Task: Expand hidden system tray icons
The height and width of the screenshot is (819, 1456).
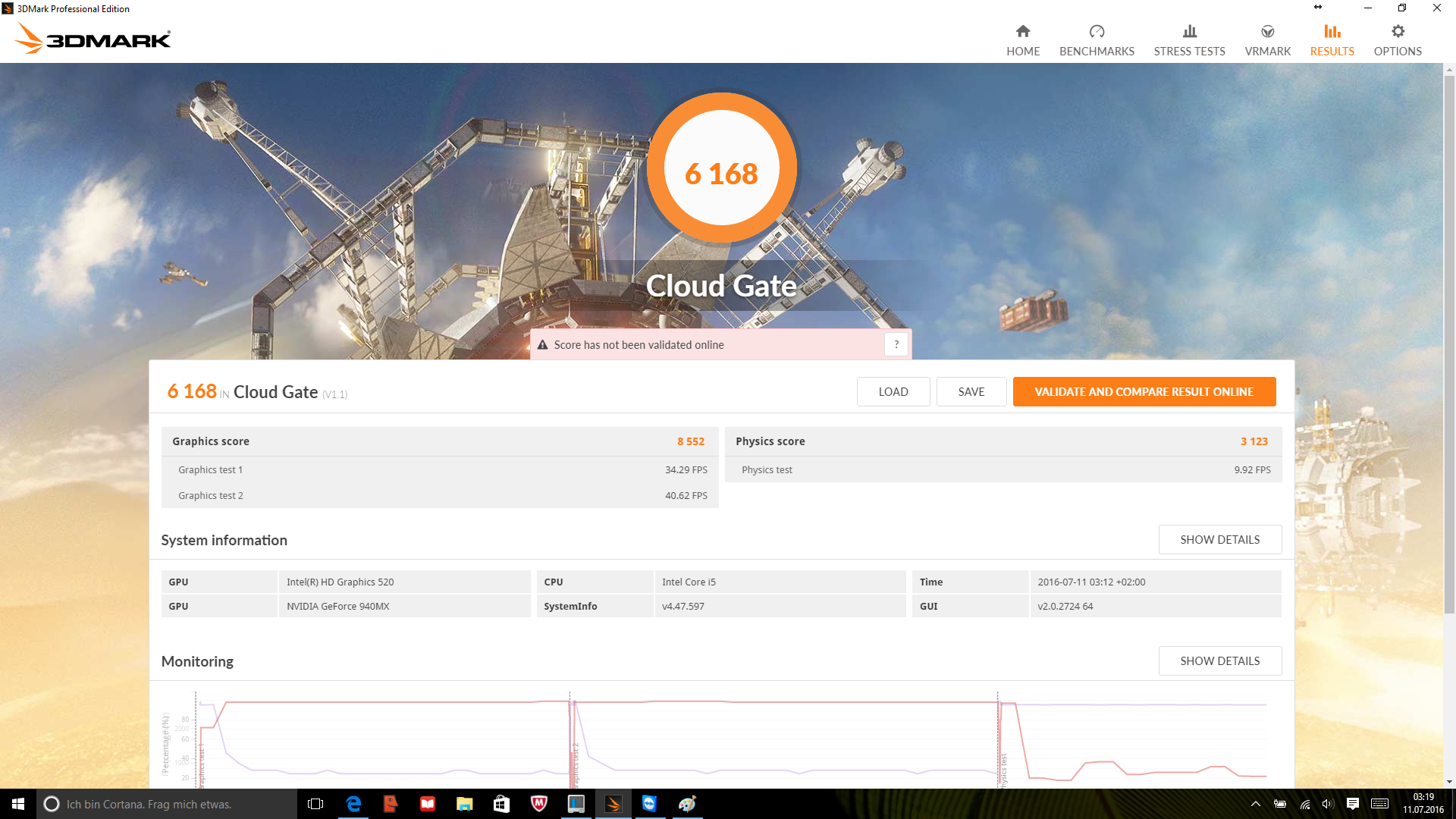Action: coord(1255,804)
